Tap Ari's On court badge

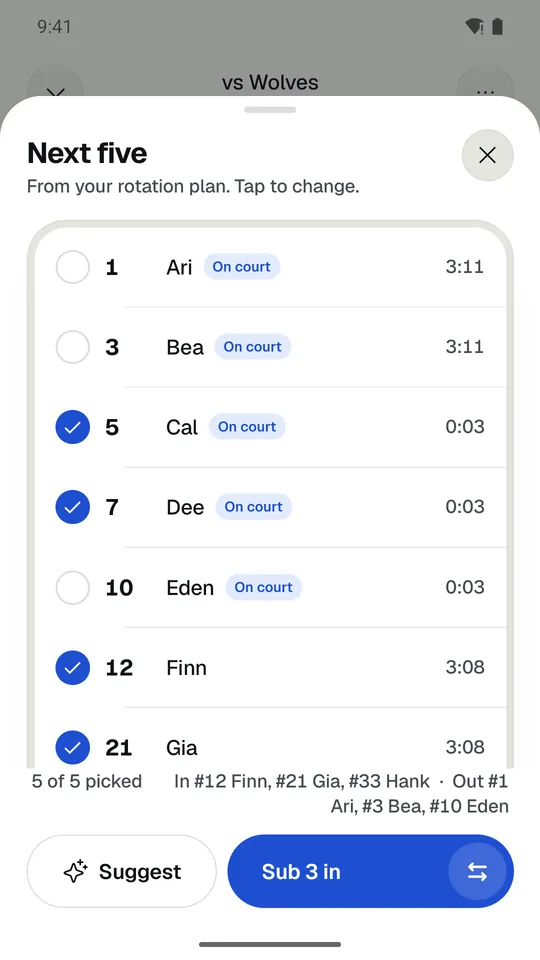click(242, 267)
